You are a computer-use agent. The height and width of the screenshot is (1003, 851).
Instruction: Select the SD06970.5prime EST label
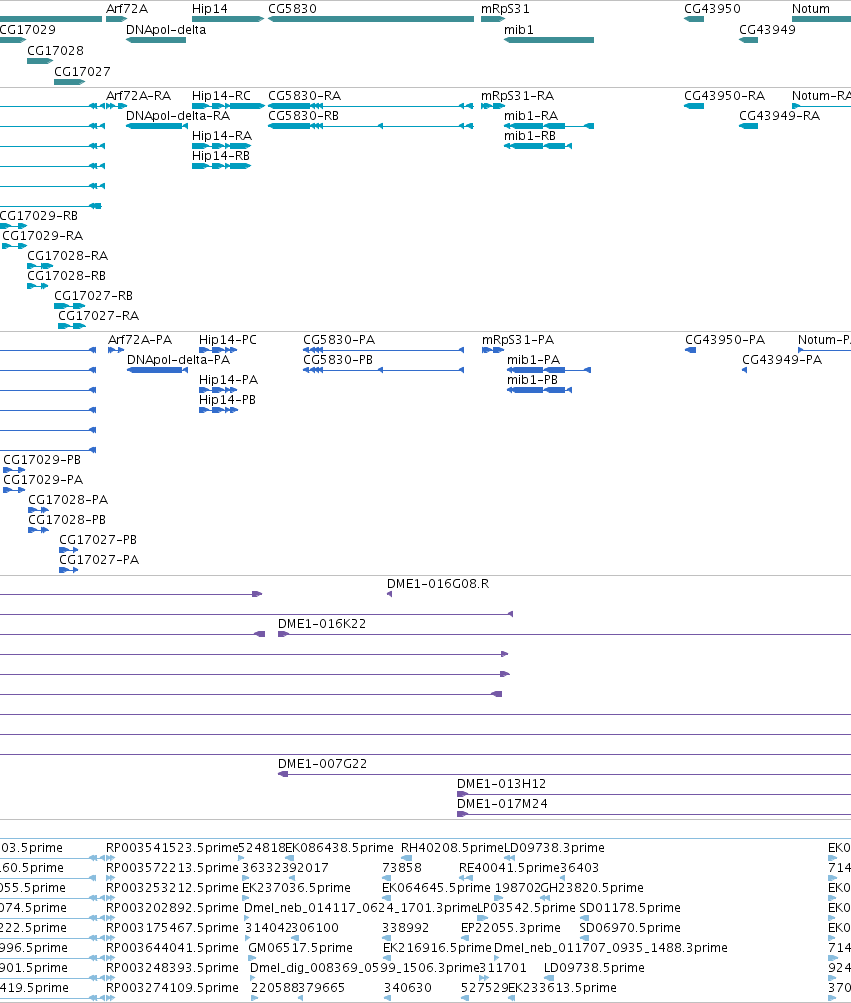coord(630,928)
